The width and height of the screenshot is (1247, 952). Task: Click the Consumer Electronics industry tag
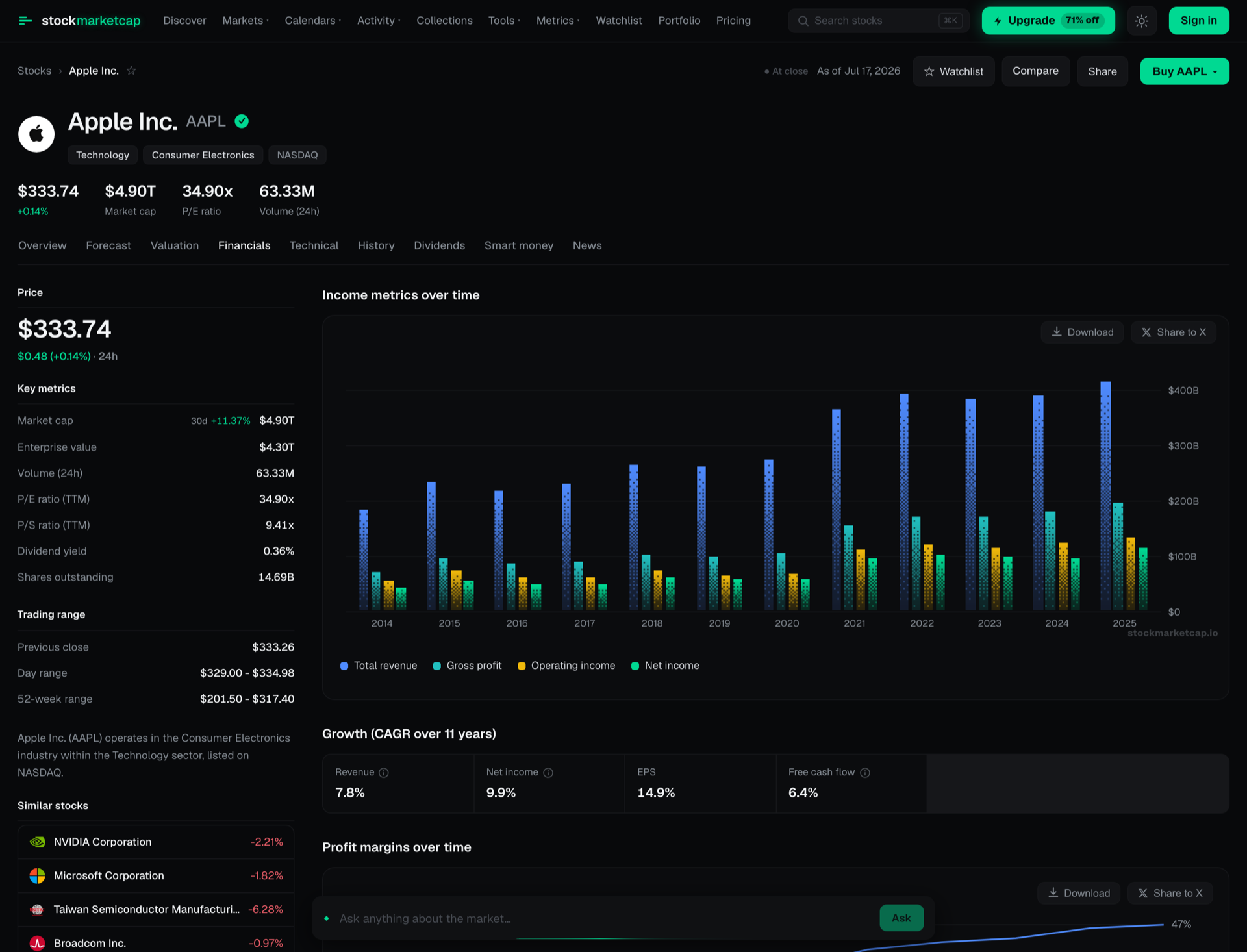(x=203, y=155)
